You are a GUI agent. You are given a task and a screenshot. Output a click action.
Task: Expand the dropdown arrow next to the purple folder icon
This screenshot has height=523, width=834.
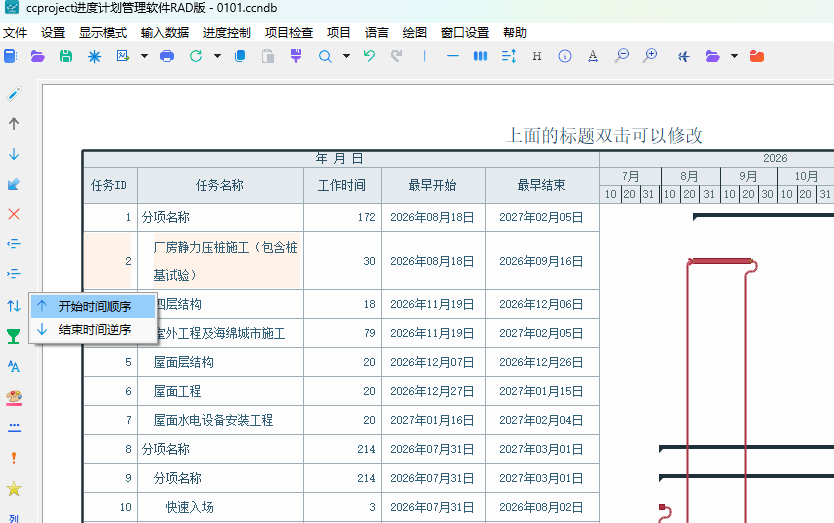pyautogui.click(x=734, y=56)
